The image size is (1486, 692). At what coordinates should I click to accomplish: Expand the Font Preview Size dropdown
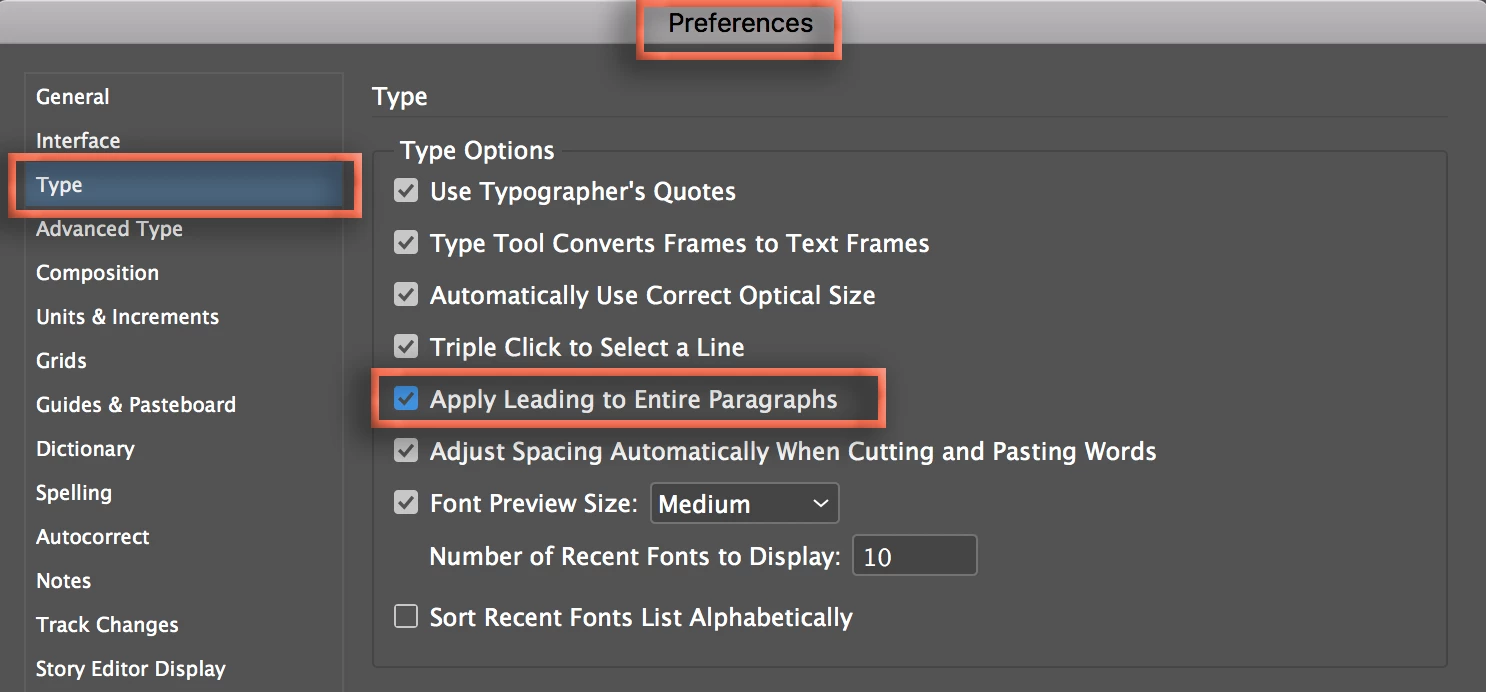pyautogui.click(x=744, y=503)
